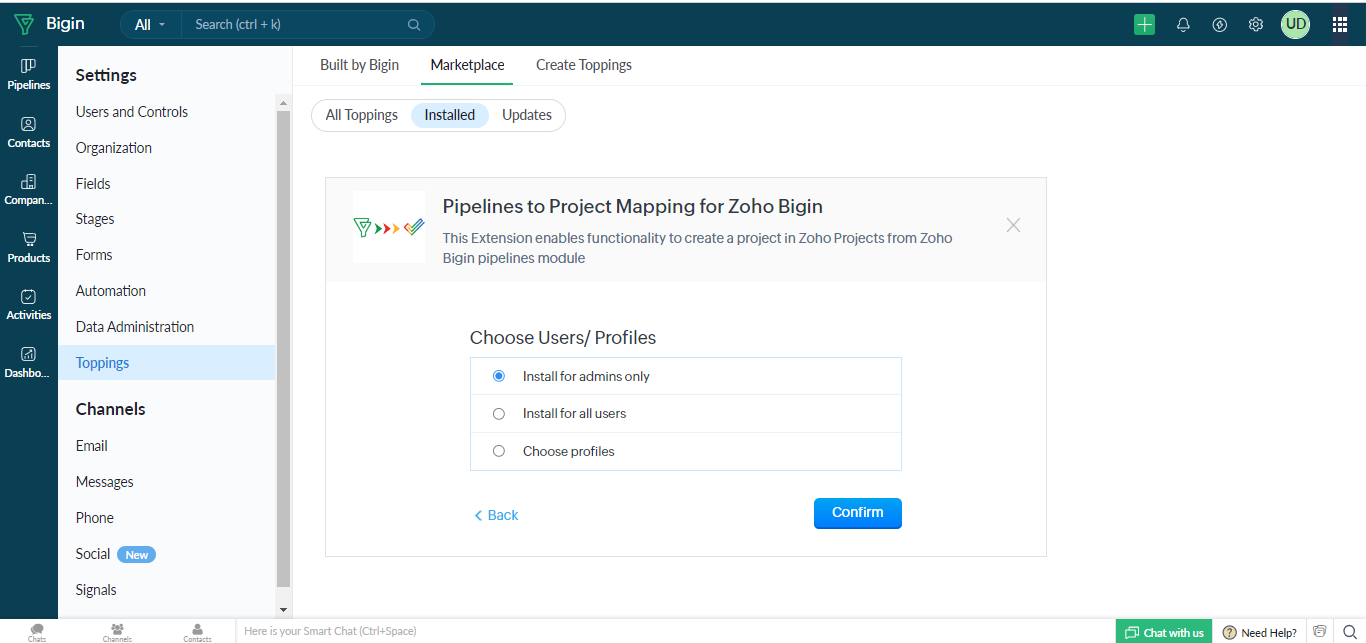Click the Need Help? question icon
This screenshot has width=1366, height=643.
click(1229, 632)
